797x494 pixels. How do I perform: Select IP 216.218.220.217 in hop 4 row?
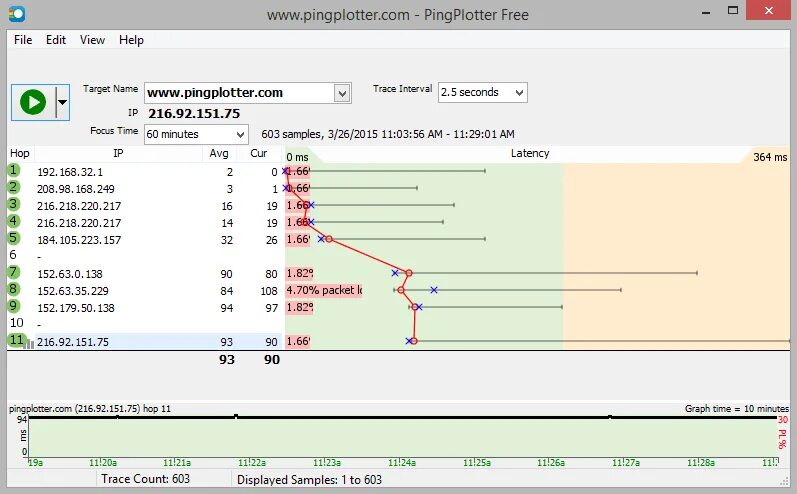(x=79, y=223)
